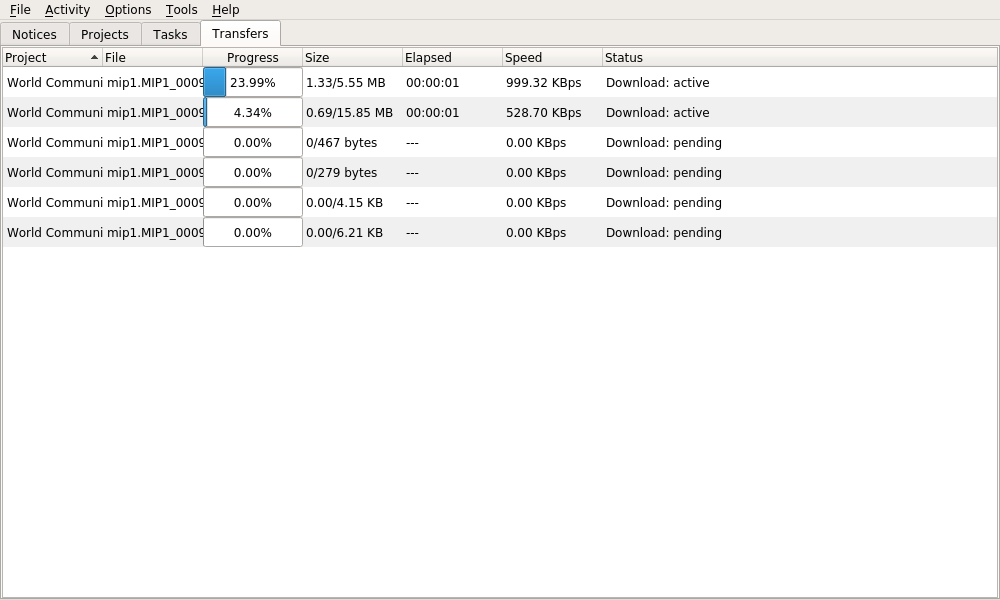The image size is (1000, 600).
Task: Open the Options menu
Action: click(128, 10)
